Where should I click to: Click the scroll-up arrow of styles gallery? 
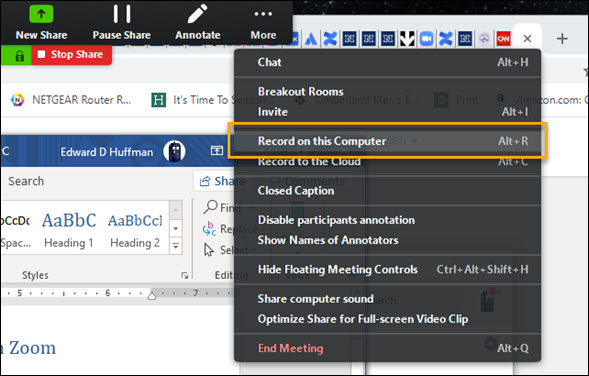tap(176, 210)
